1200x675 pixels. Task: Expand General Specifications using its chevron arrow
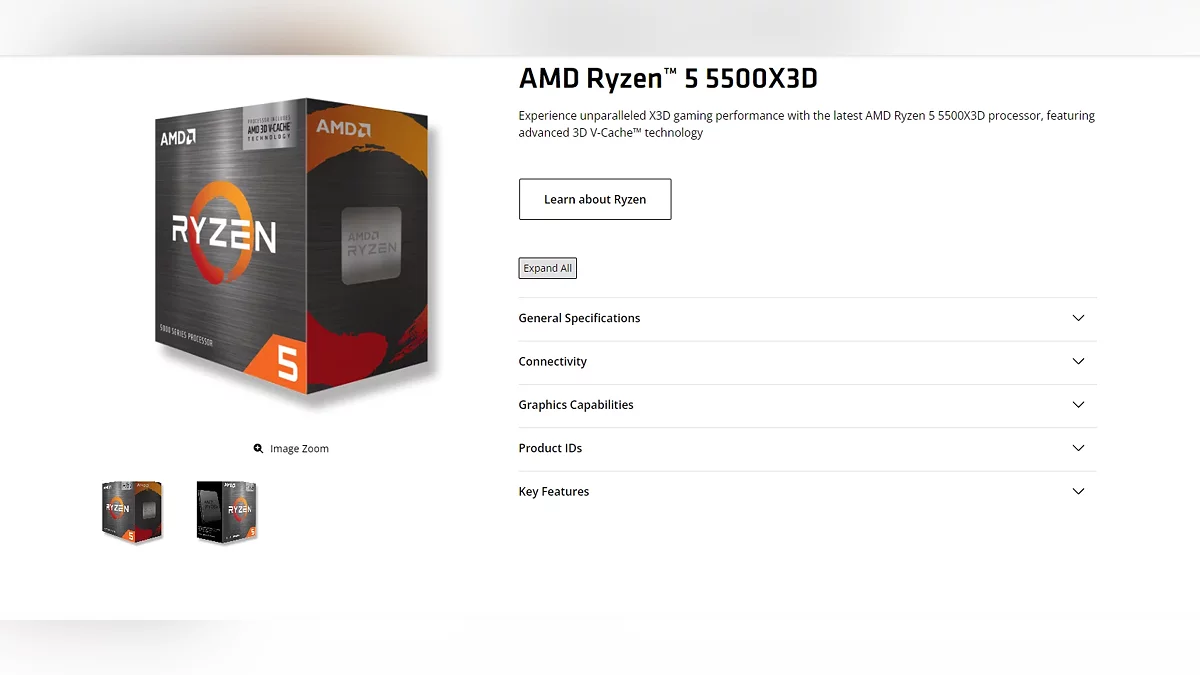1078,318
